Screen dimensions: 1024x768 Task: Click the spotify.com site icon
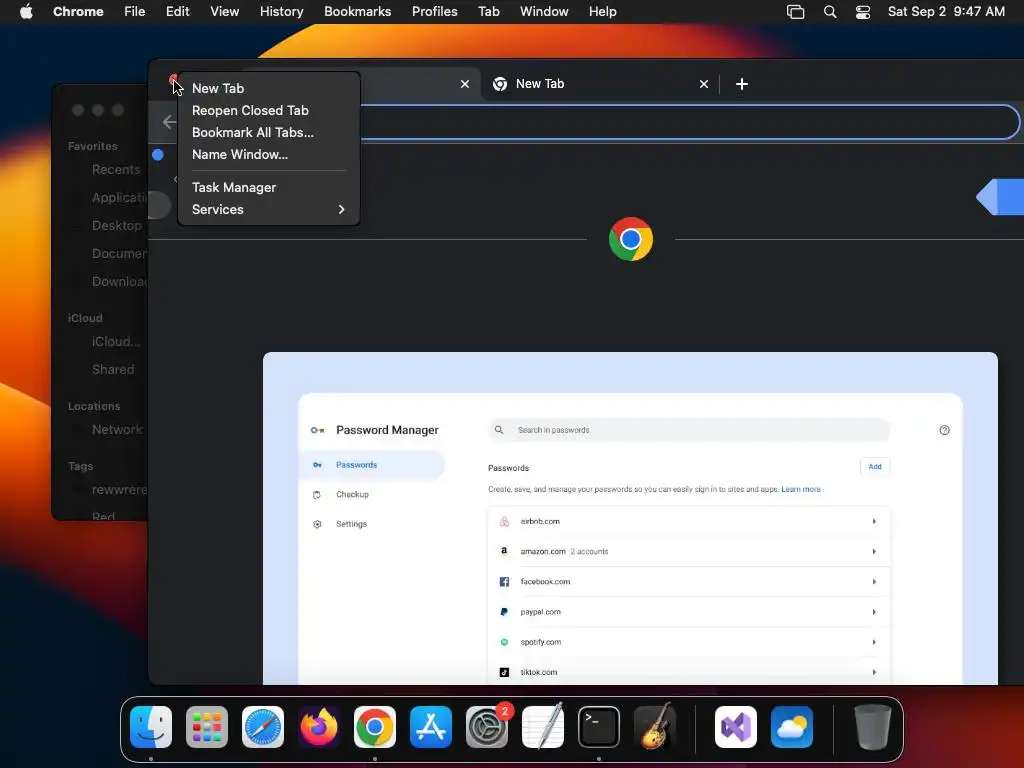[504, 642]
